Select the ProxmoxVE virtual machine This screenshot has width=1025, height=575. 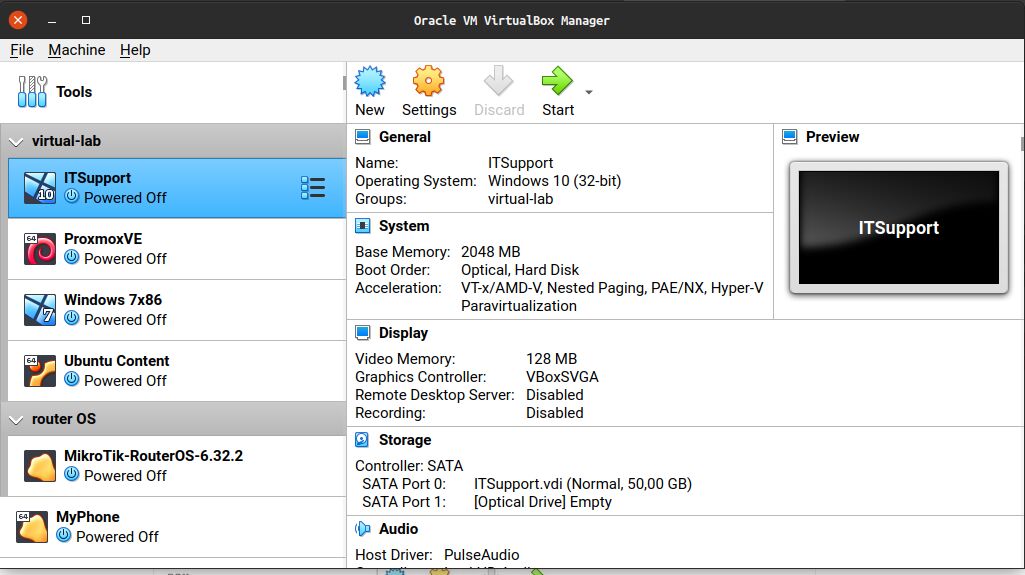(176, 249)
